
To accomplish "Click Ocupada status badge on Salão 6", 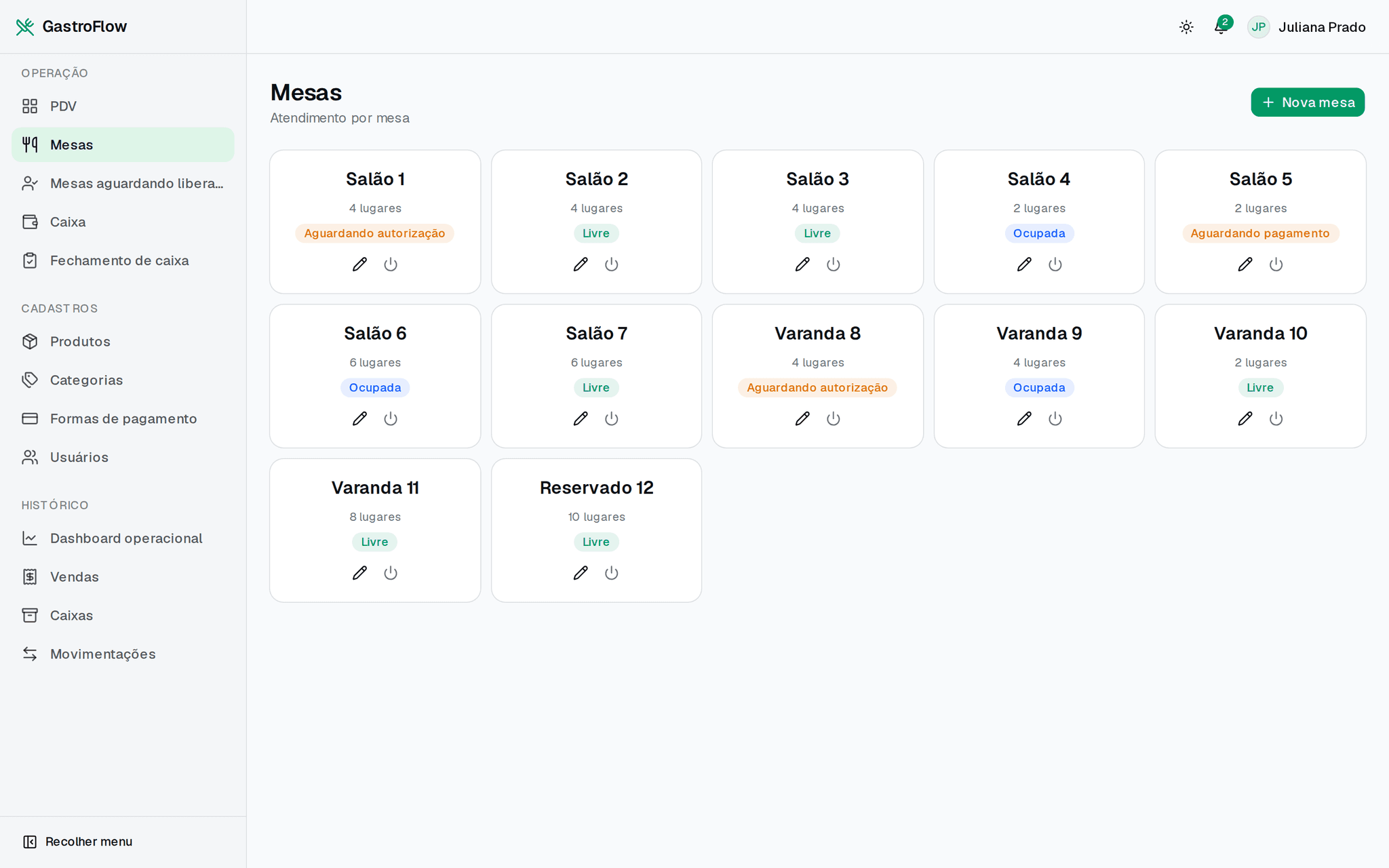I will click(375, 388).
